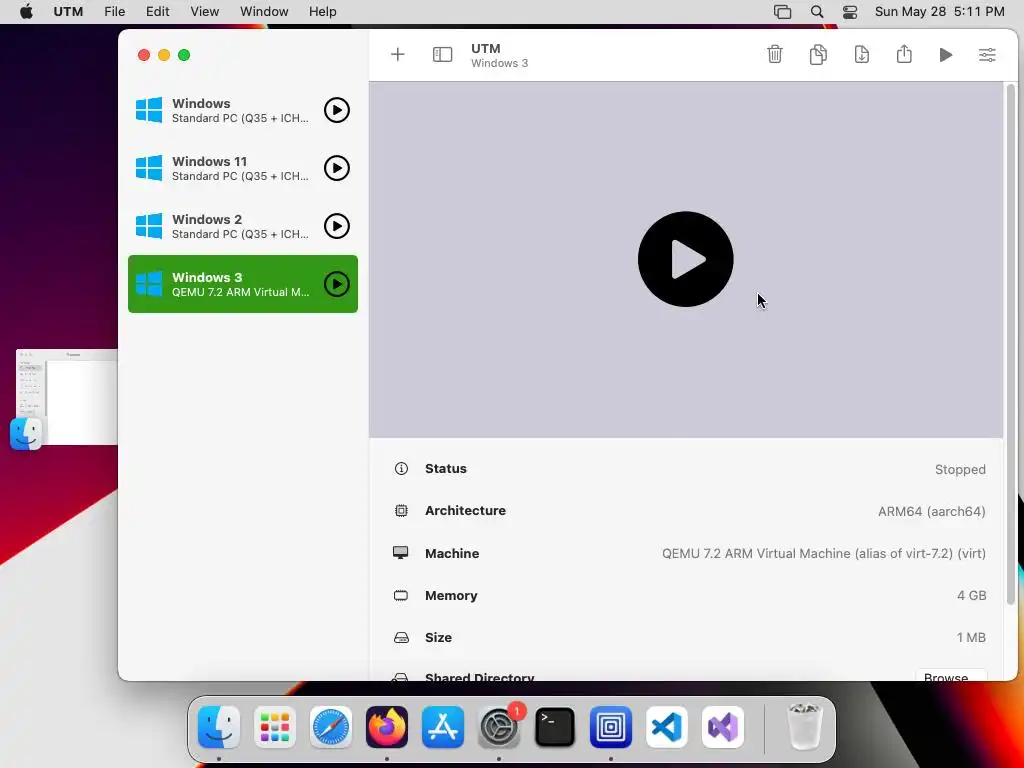1024x768 pixels.
Task: Click the Memory icon
Action: point(401,596)
